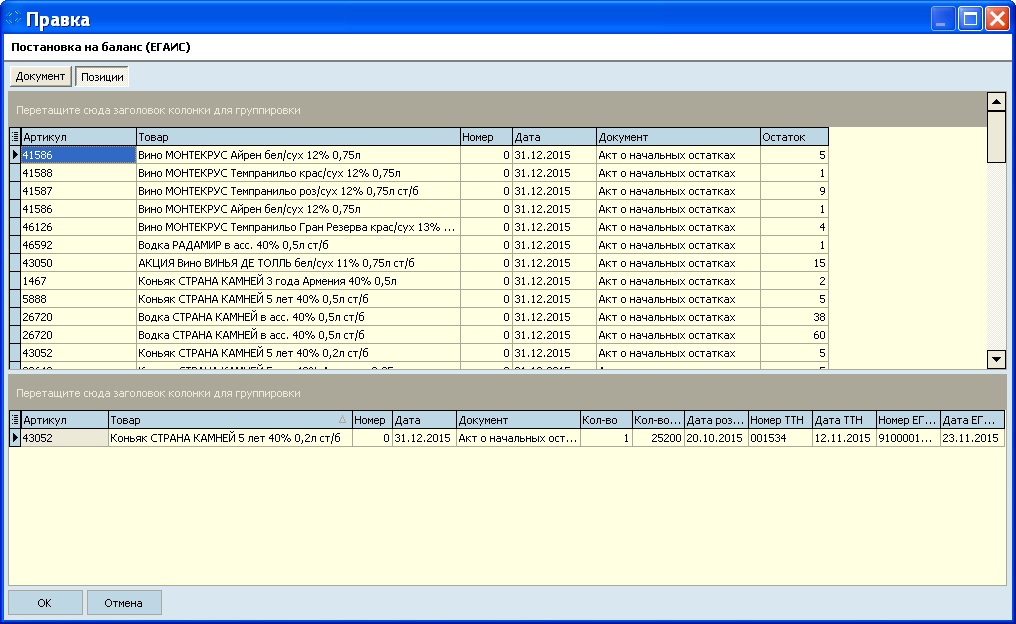This screenshot has height=624, width=1016.
Task: Select article cell 41587
Action: point(78,191)
